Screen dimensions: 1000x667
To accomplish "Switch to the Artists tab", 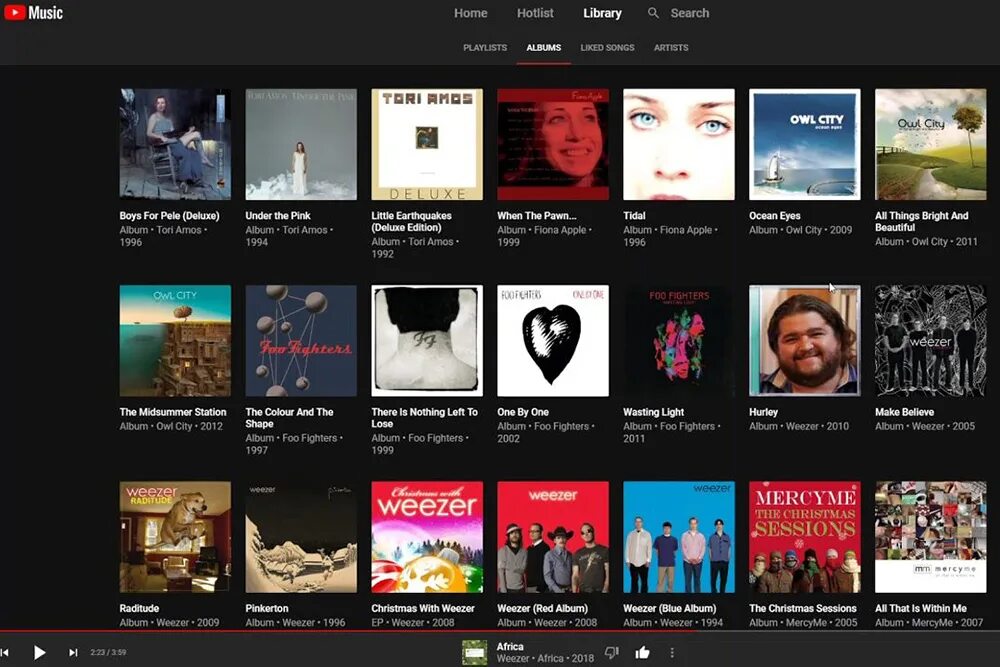I will (671, 48).
